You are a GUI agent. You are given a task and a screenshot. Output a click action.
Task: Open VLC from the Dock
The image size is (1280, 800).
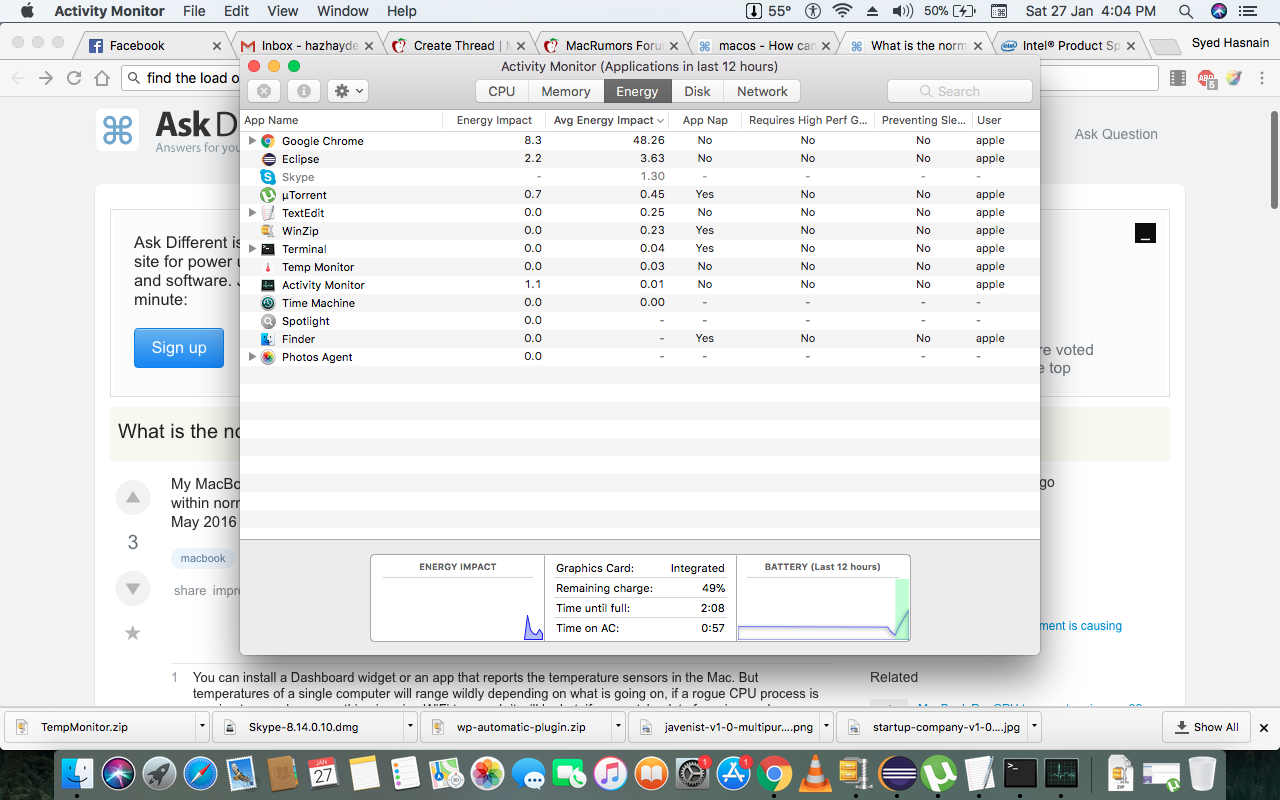click(x=815, y=773)
